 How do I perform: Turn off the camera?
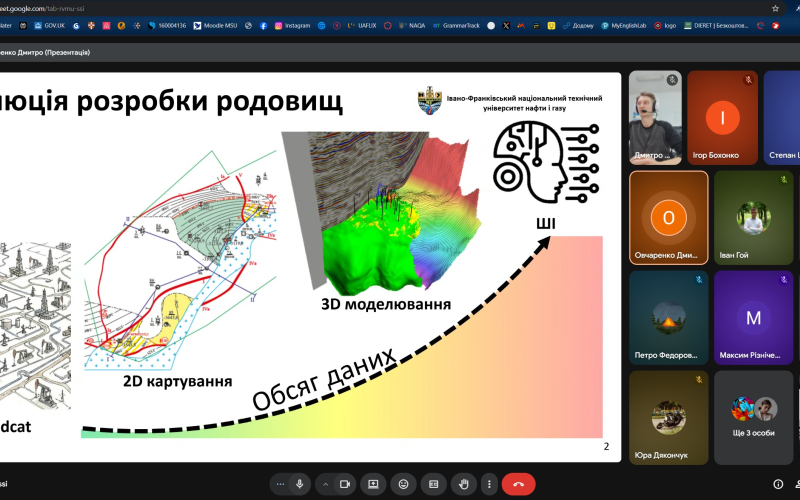(x=345, y=484)
